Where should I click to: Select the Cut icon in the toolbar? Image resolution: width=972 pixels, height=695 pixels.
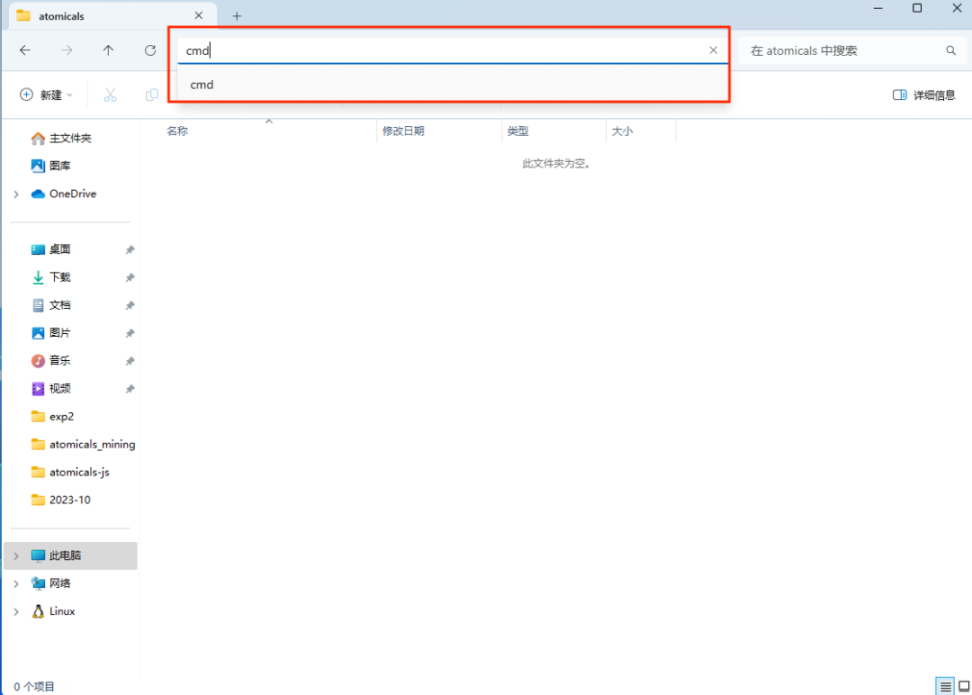[x=110, y=94]
